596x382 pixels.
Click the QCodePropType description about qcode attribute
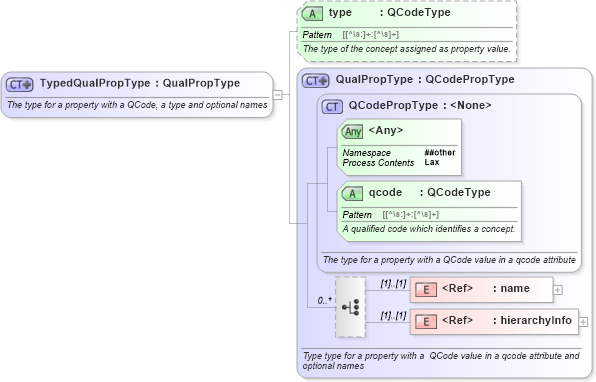pyautogui.click(x=449, y=260)
